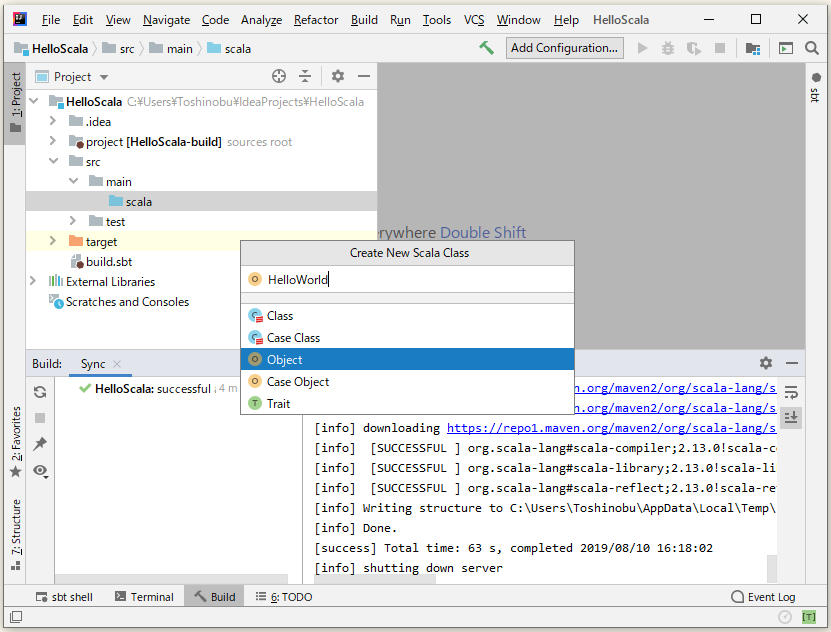The image size is (831, 632).
Task: Click the 1: Project side tab
Action: (15, 102)
